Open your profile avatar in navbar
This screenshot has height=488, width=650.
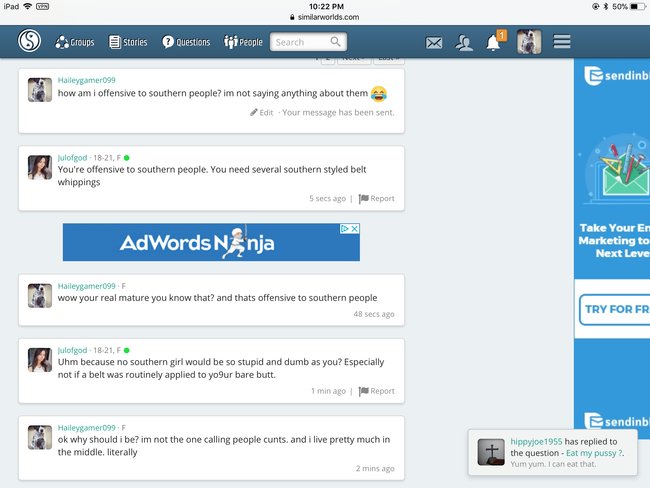coord(529,42)
